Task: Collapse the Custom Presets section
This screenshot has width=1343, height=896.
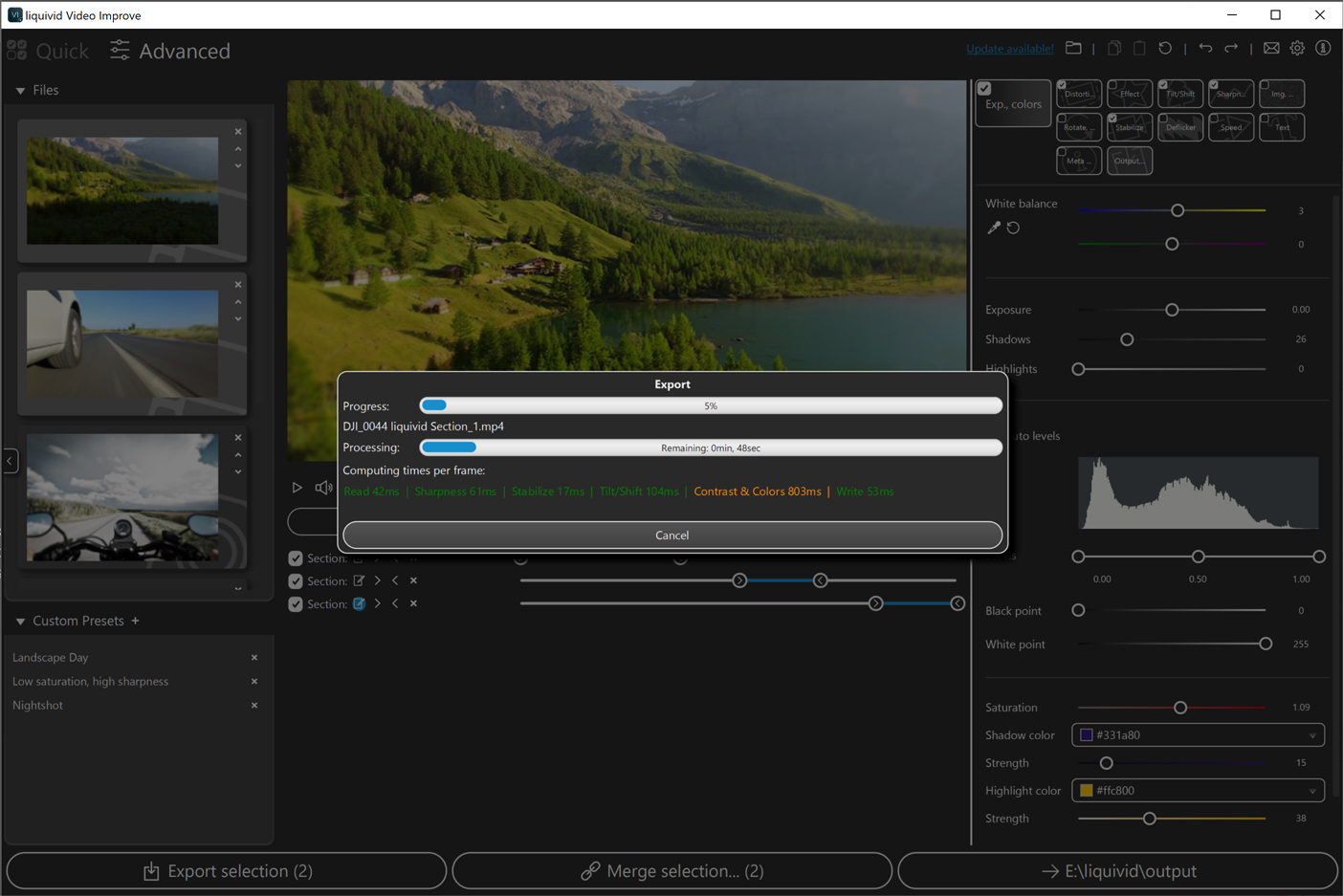Action: 19,620
